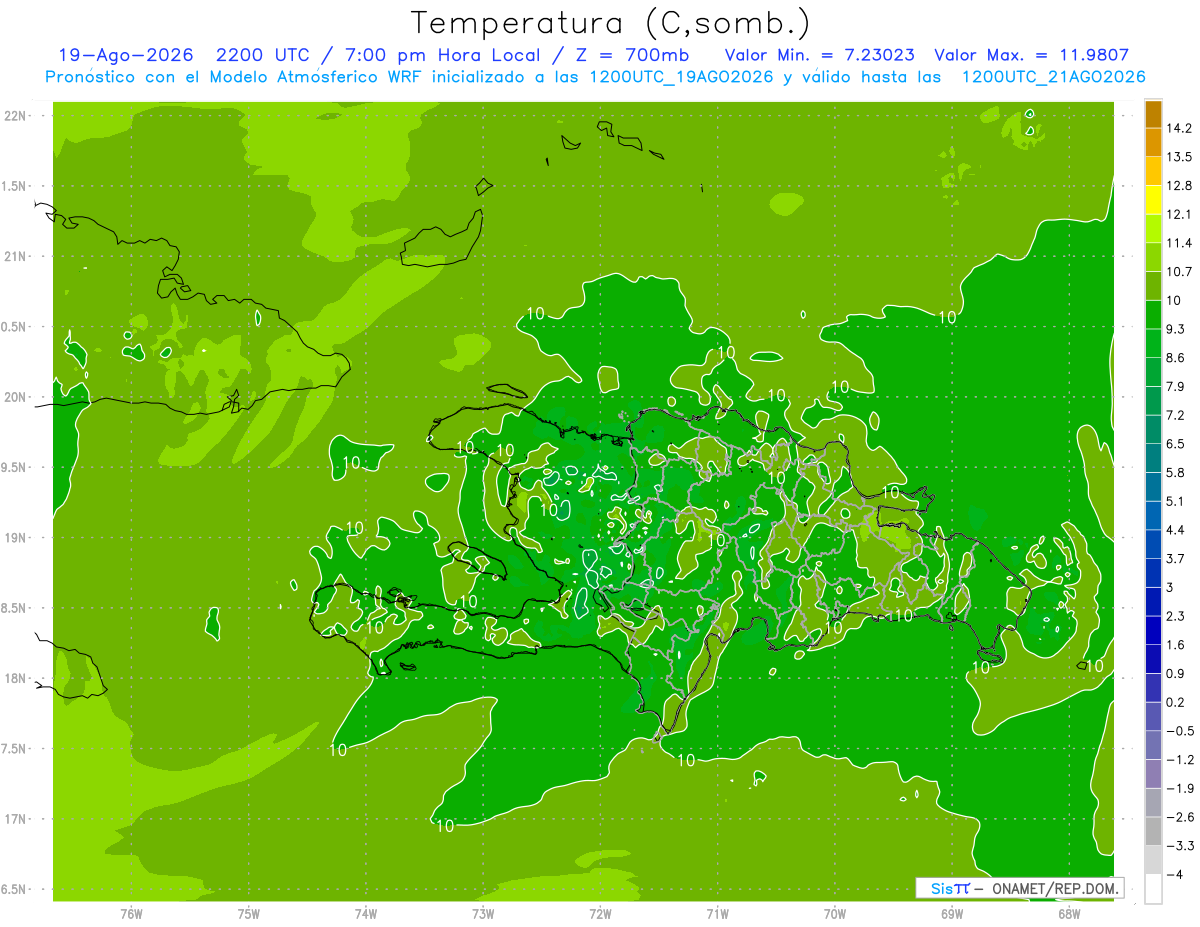
Task: Pick the gray swatch between -3.3 and -2.6
Action: 1153,831
